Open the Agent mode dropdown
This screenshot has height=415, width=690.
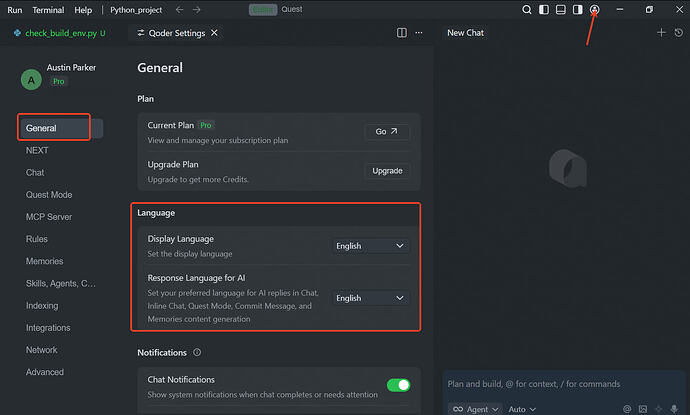[475, 409]
